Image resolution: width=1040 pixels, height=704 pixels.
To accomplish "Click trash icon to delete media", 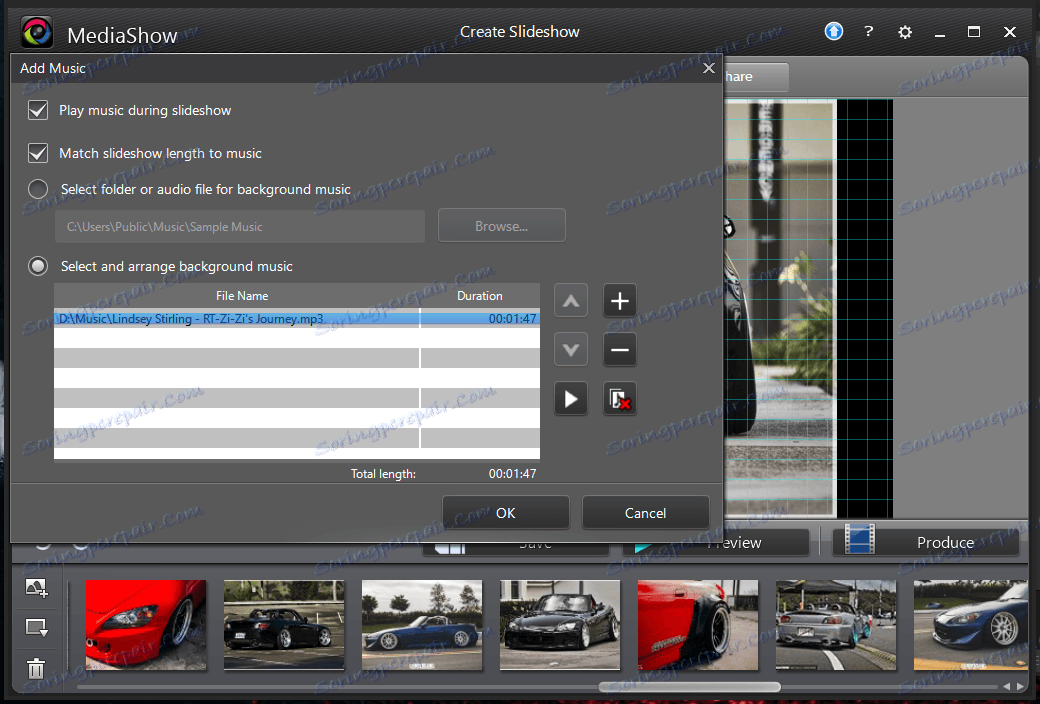I will (37, 669).
